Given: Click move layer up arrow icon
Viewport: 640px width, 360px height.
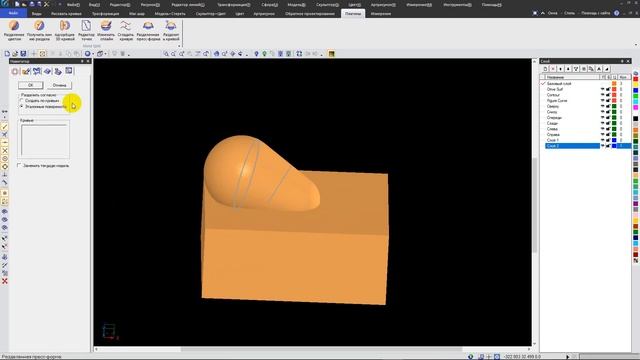Looking at the screenshot, I should pos(568,69).
